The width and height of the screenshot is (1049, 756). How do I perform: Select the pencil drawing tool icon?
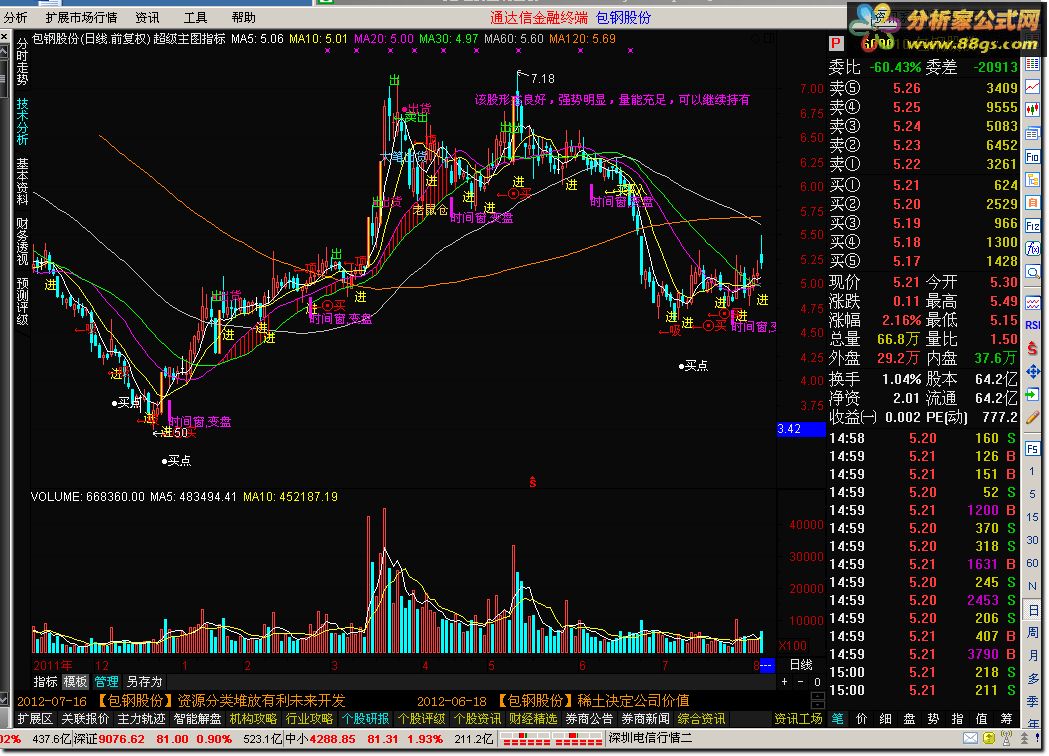point(1032,417)
